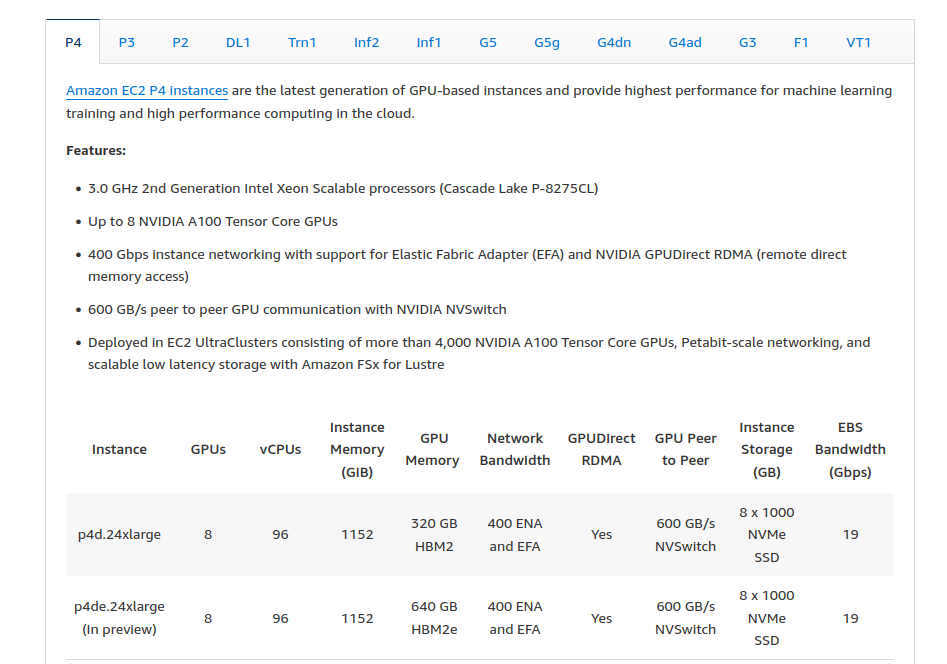Open the P2 tab
The image size is (947, 664).
click(180, 42)
